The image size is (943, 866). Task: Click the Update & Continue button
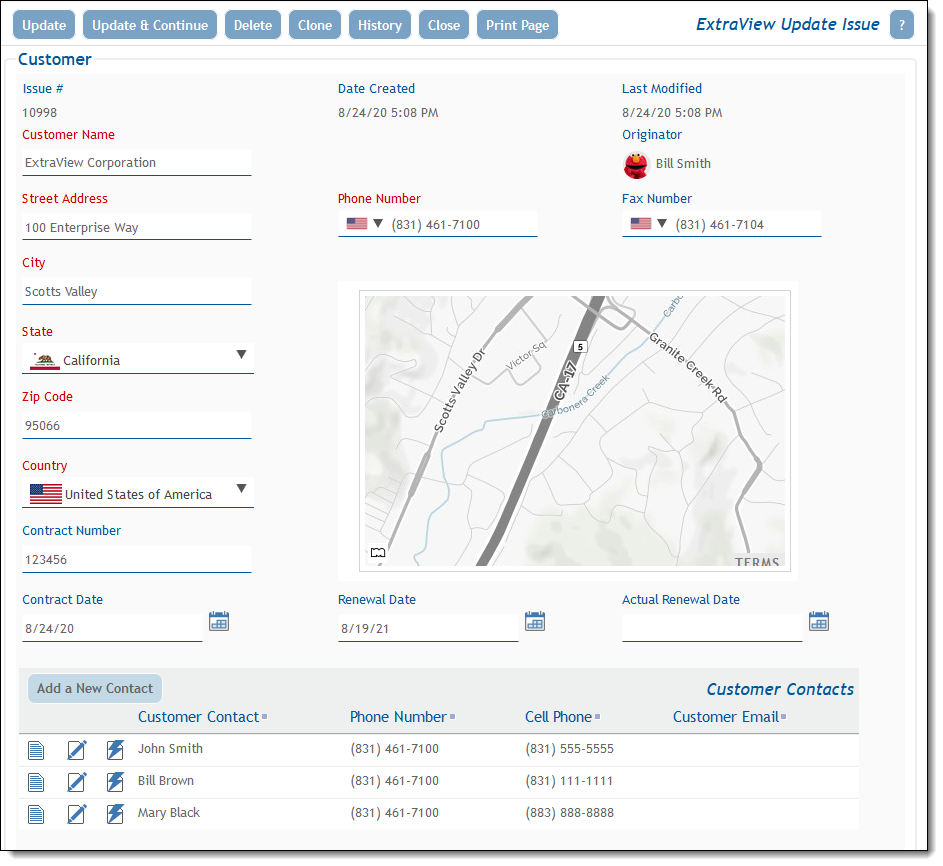[150, 25]
